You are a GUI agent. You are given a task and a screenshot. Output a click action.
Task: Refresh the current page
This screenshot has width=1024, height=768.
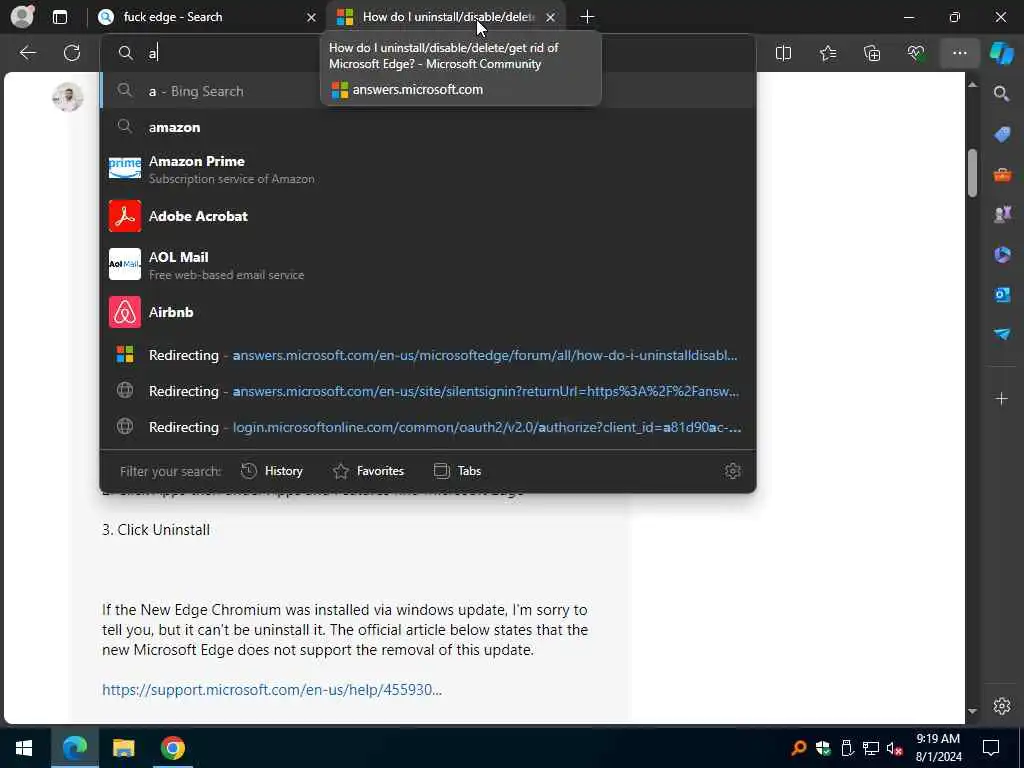pyautogui.click(x=72, y=53)
